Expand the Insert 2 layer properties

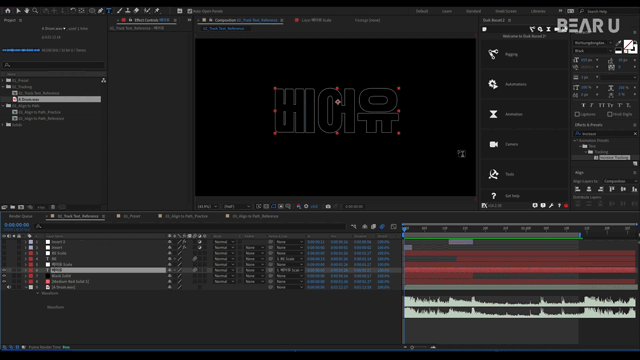(26, 242)
